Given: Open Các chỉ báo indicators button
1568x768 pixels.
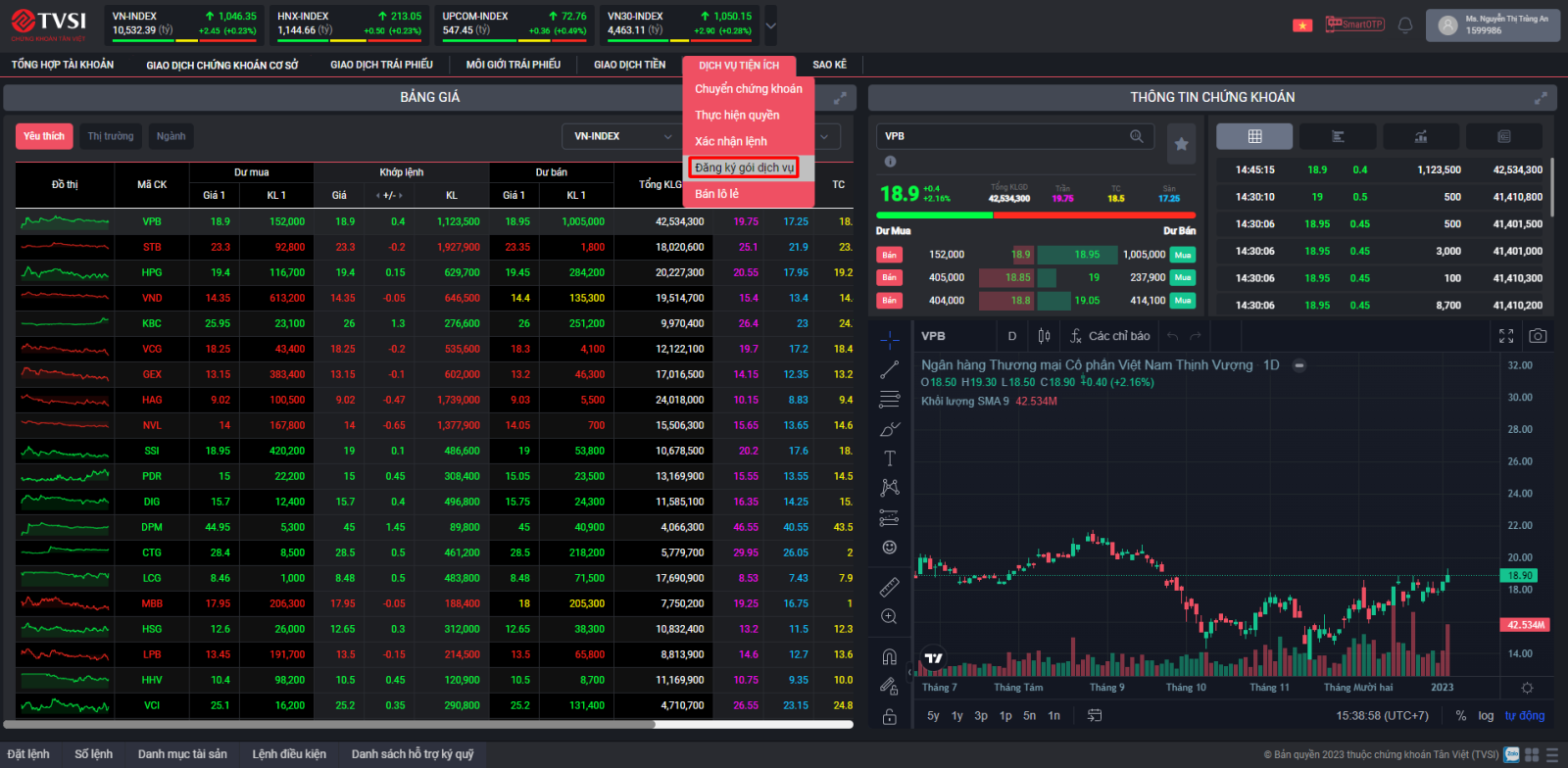Looking at the screenshot, I should (1109, 336).
